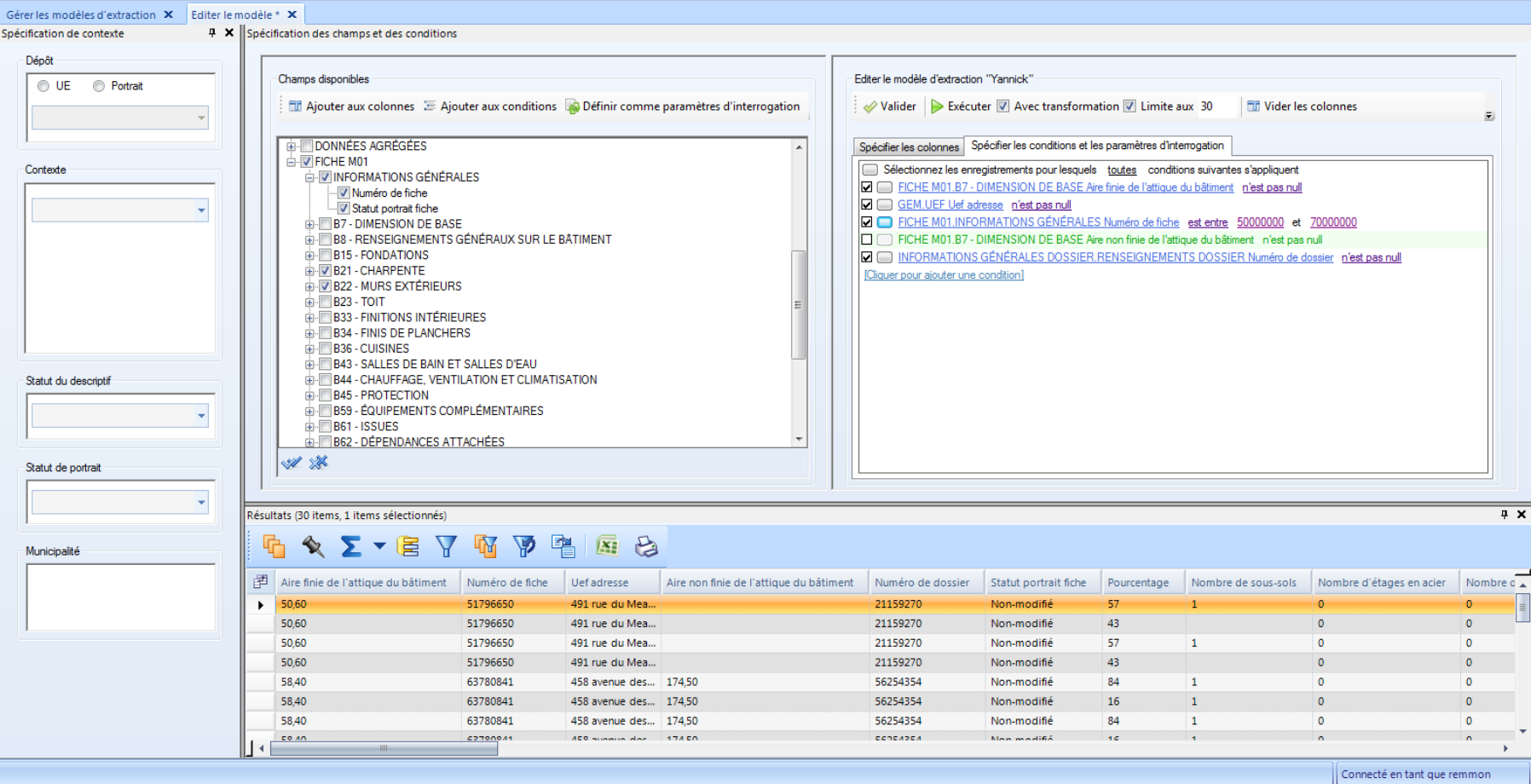Select the UE radio button

pos(43,86)
